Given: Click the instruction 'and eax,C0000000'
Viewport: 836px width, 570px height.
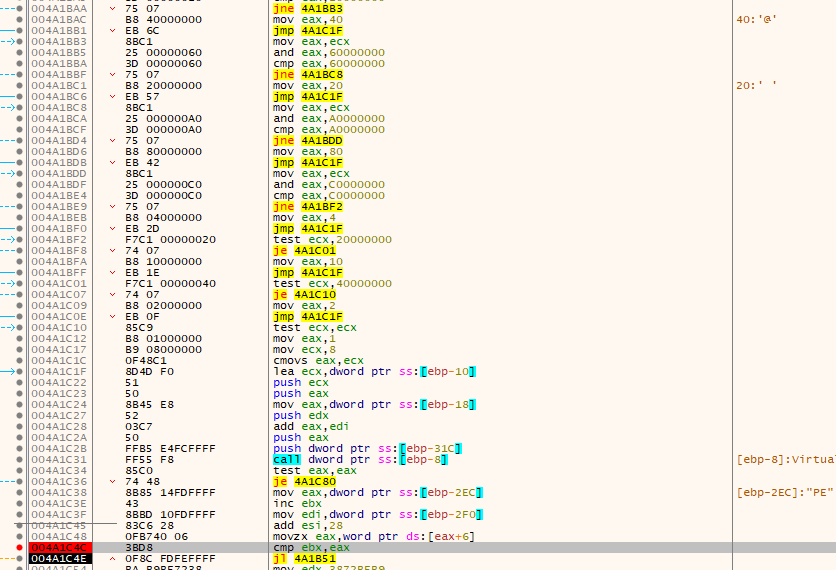Looking at the screenshot, I should (328, 184).
